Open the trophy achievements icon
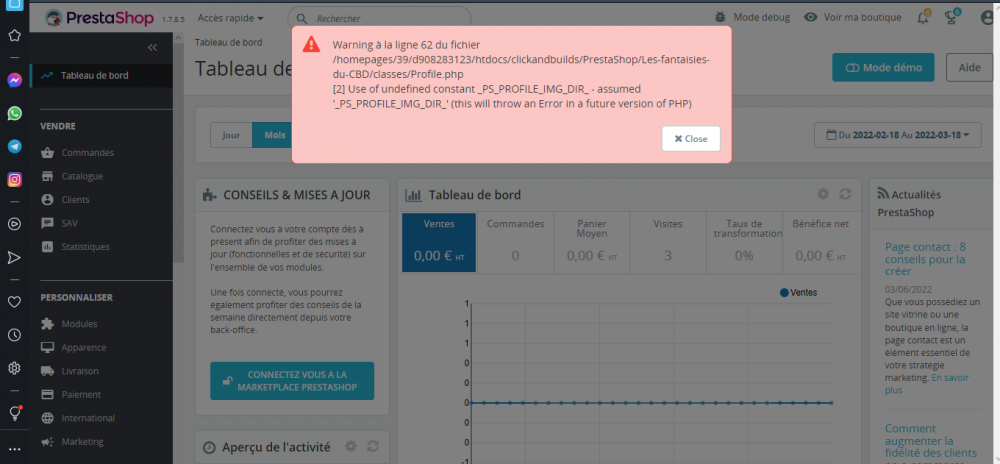This screenshot has width=1000, height=464. coord(952,18)
